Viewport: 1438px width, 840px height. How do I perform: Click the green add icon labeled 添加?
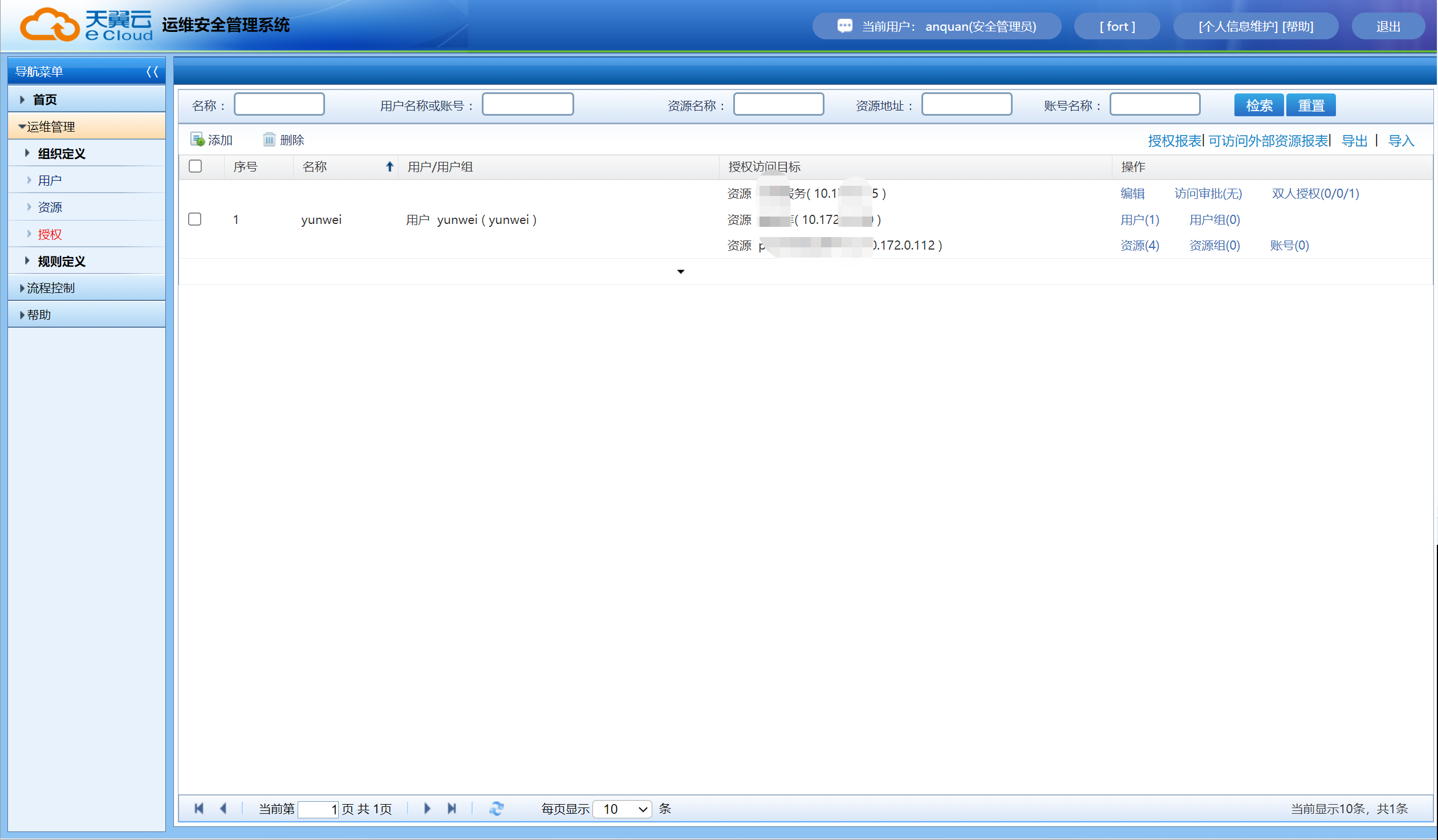[197, 140]
